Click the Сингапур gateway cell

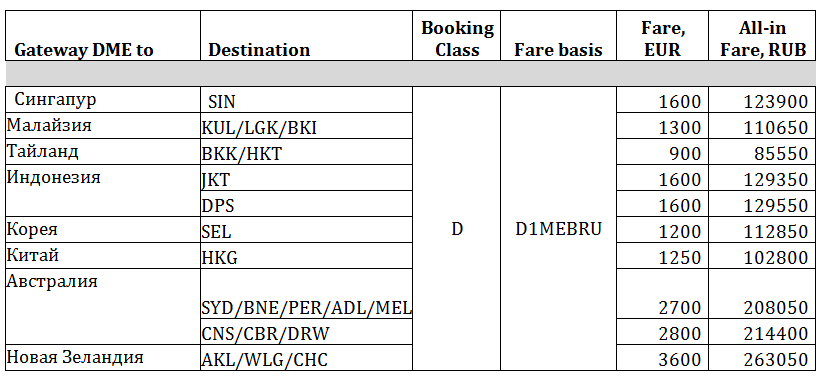tap(103, 99)
